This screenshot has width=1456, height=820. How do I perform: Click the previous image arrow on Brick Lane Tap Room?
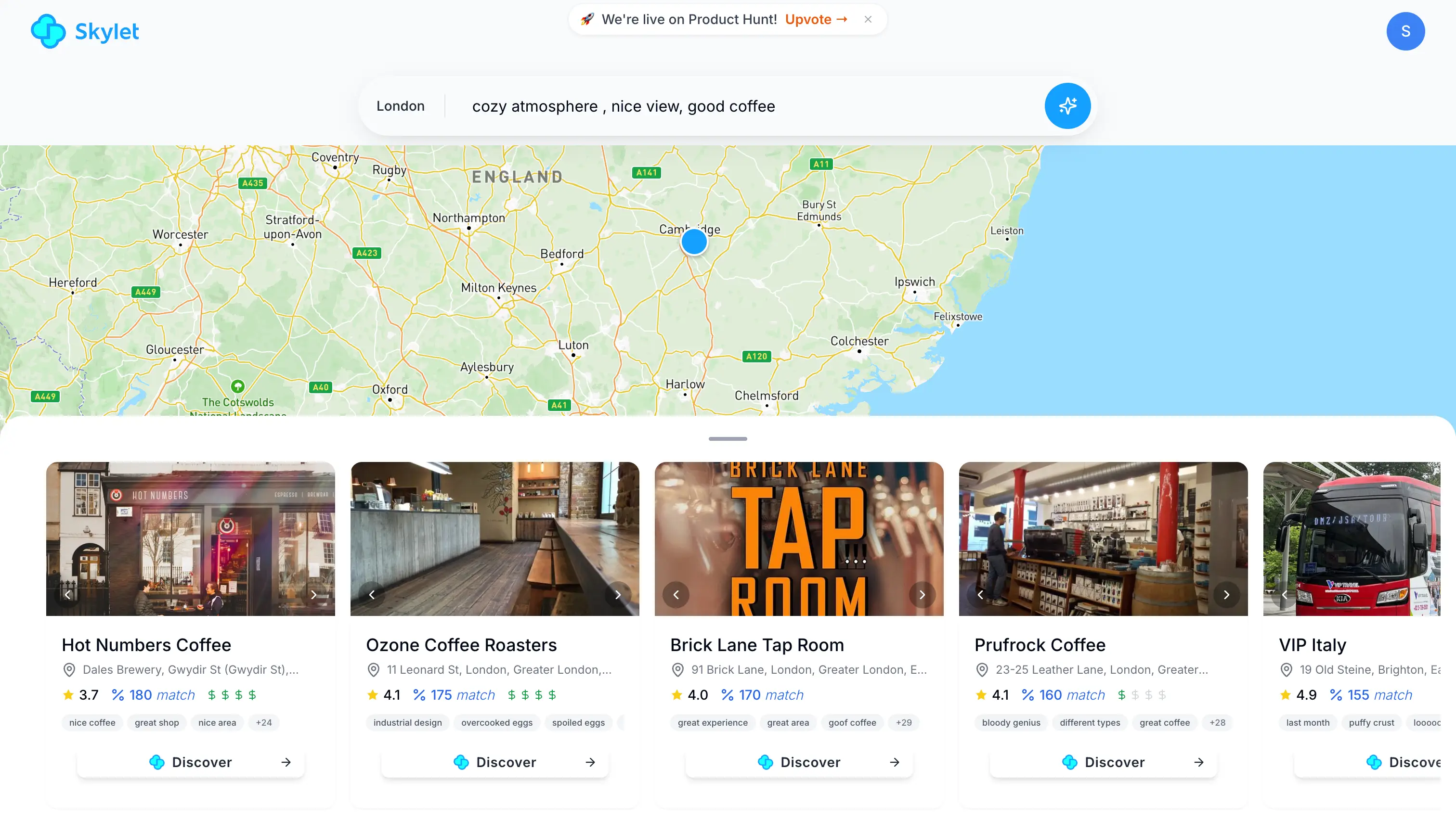[676, 595]
